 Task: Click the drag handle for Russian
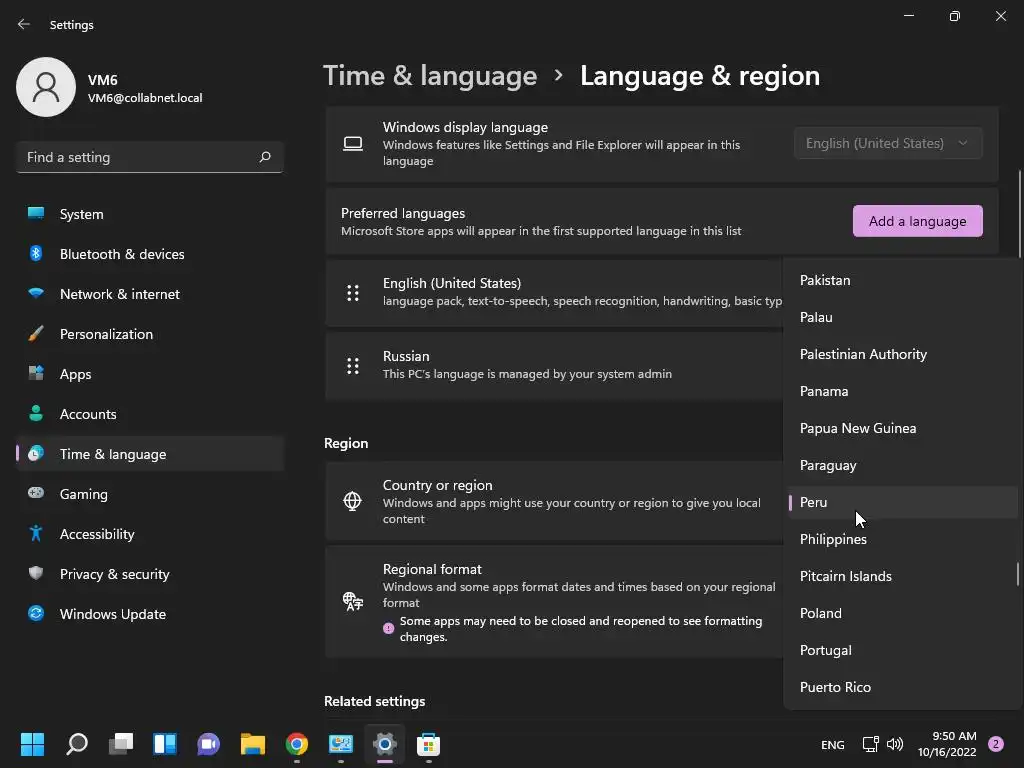pyautogui.click(x=353, y=366)
